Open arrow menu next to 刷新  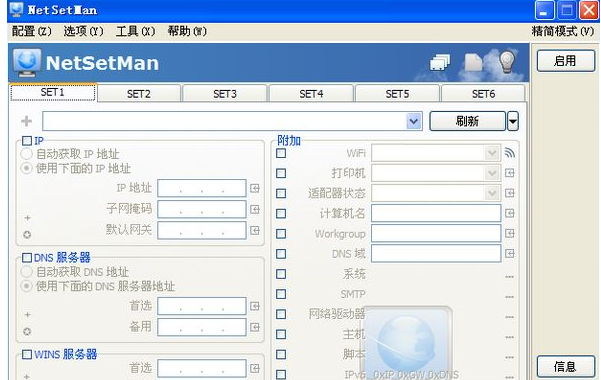[x=513, y=122]
